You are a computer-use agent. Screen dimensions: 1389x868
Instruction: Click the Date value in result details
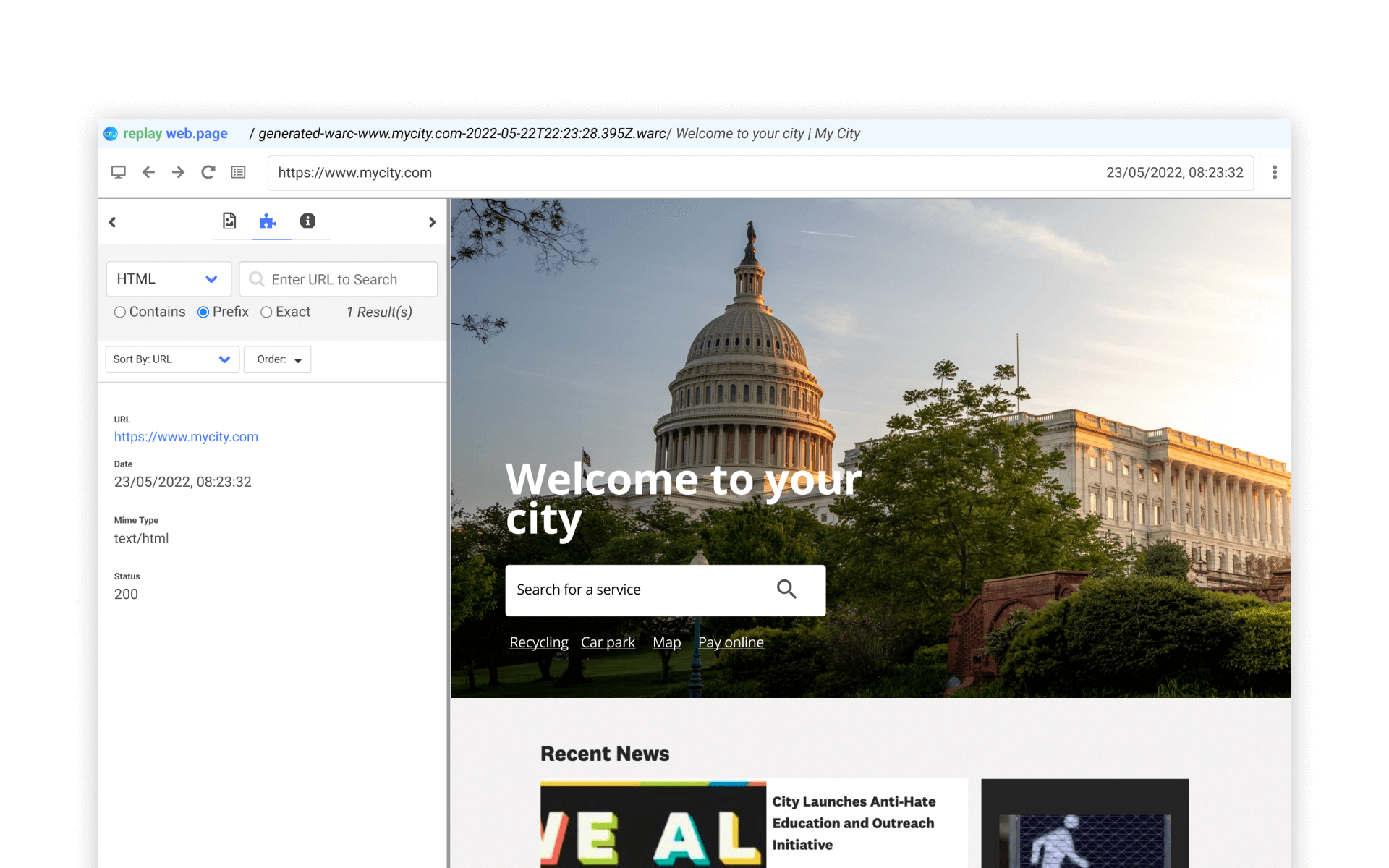[182, 482]
